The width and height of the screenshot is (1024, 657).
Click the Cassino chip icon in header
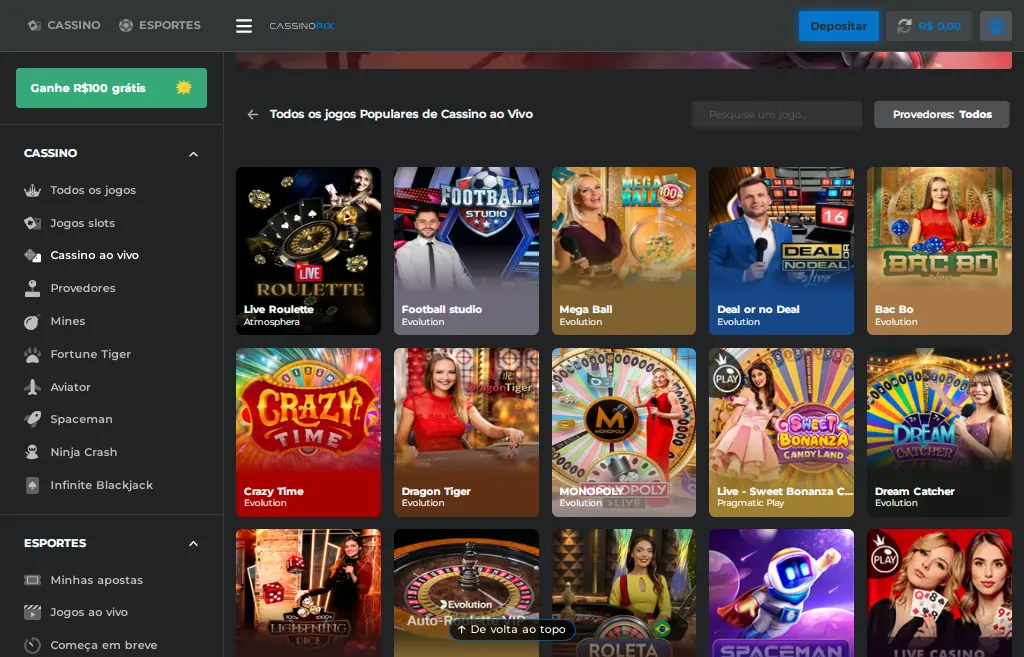[34, 25]
